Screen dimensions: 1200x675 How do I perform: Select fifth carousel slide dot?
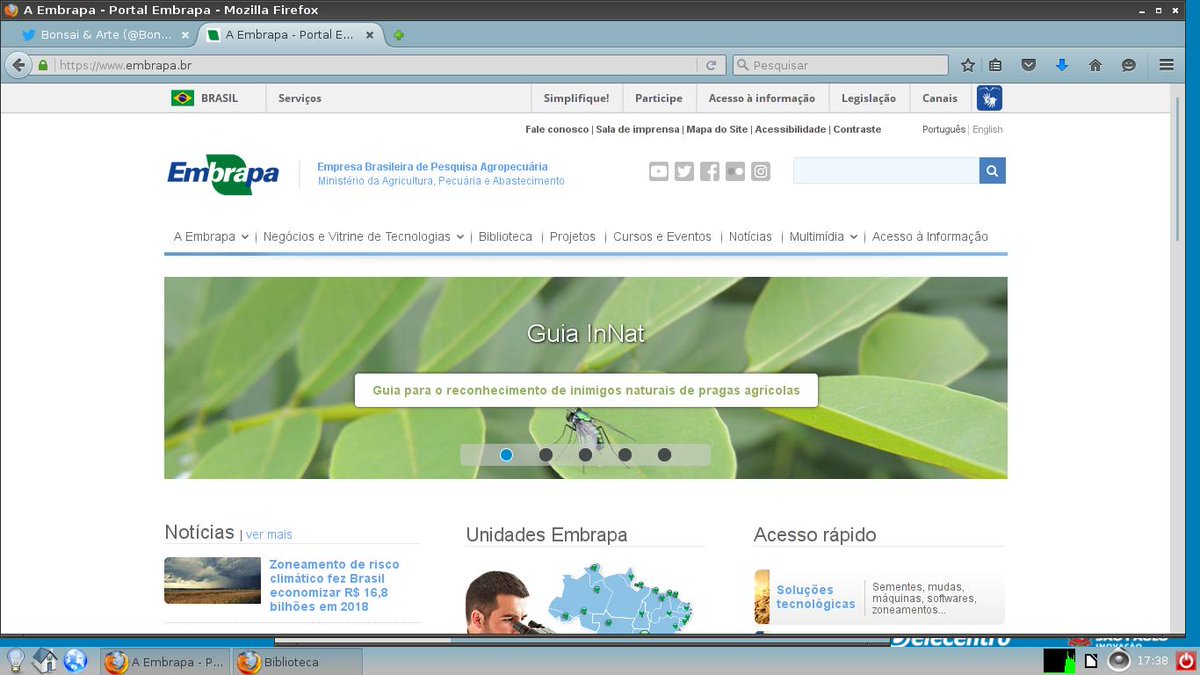664,455
